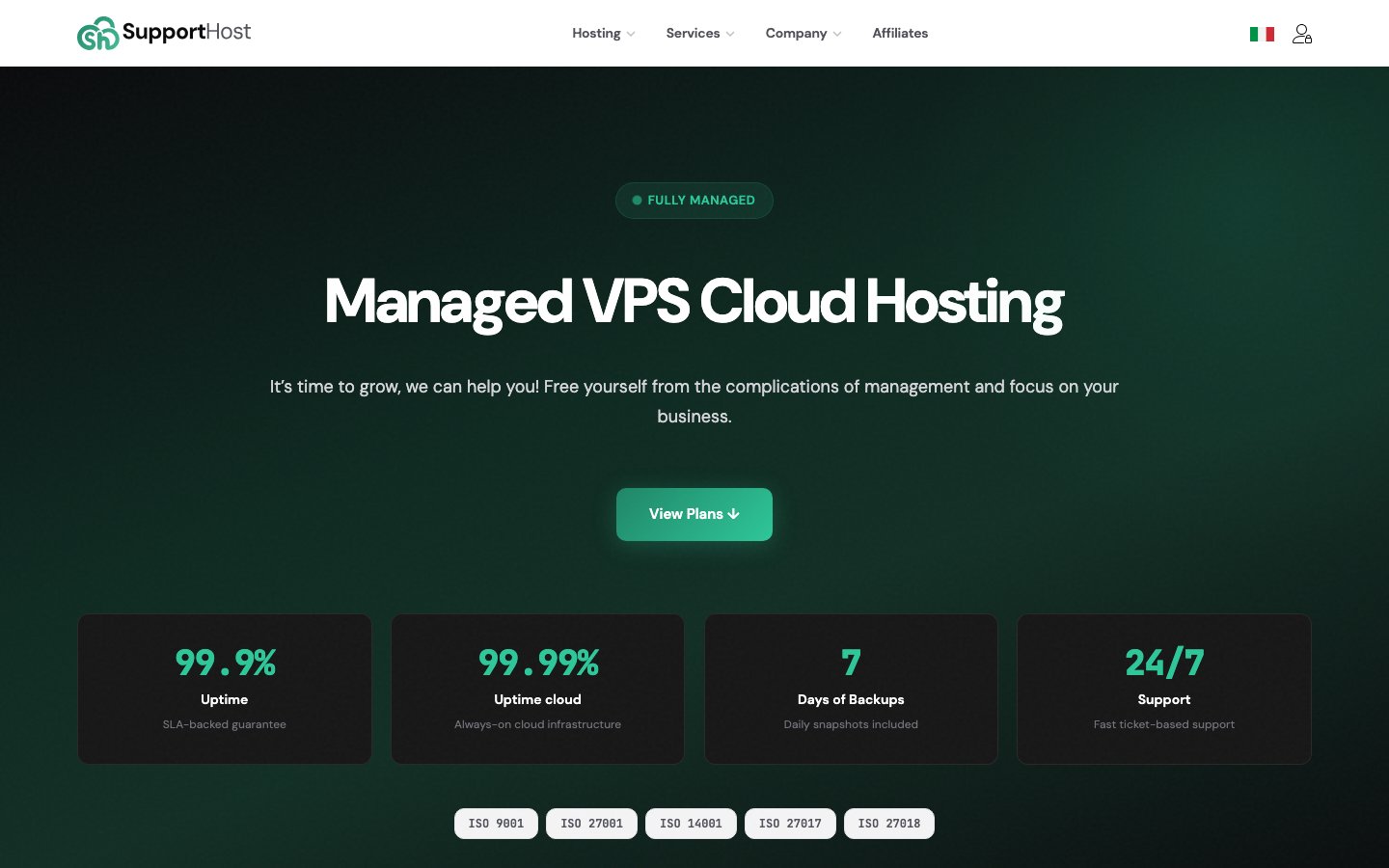Switch language via the Italian flag icon

coord(1262,34)
